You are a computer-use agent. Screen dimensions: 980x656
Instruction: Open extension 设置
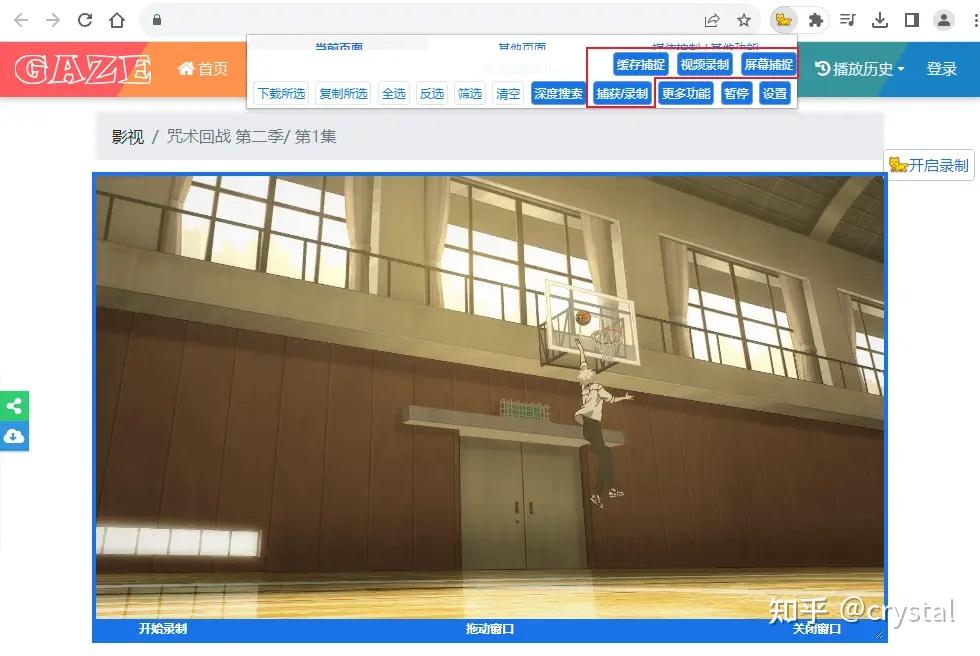tap(774, 94)
